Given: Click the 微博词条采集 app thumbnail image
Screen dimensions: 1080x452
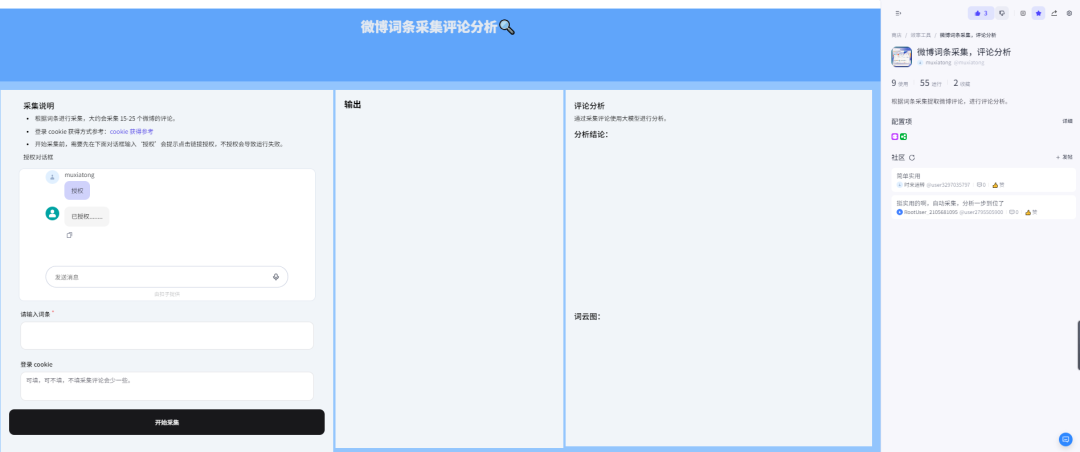Looking at the screenshot, I should 902,56.
